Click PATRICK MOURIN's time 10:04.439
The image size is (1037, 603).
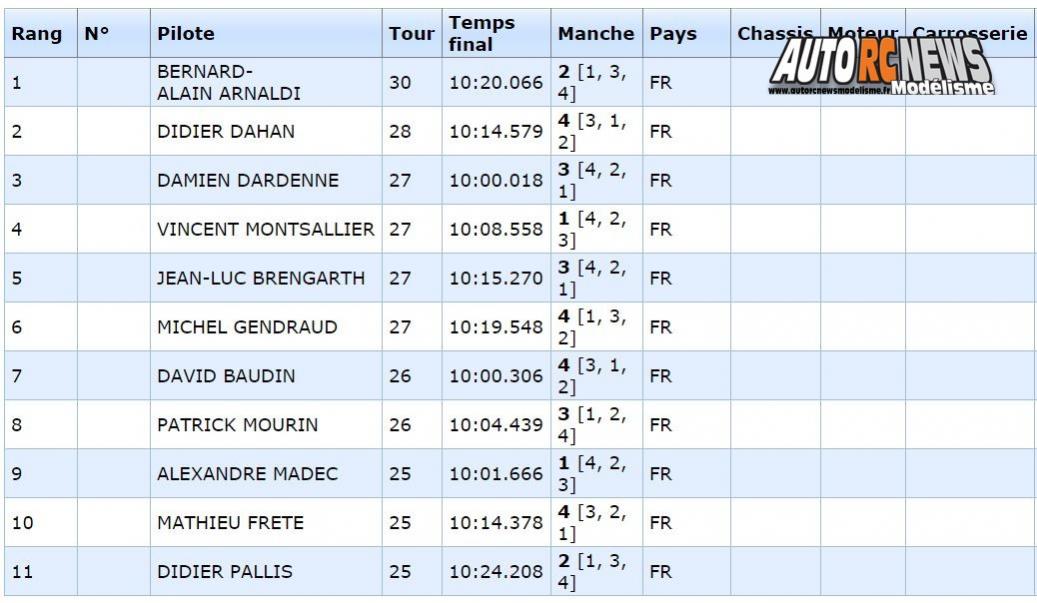pyautogui.click(x=496, y=426)
